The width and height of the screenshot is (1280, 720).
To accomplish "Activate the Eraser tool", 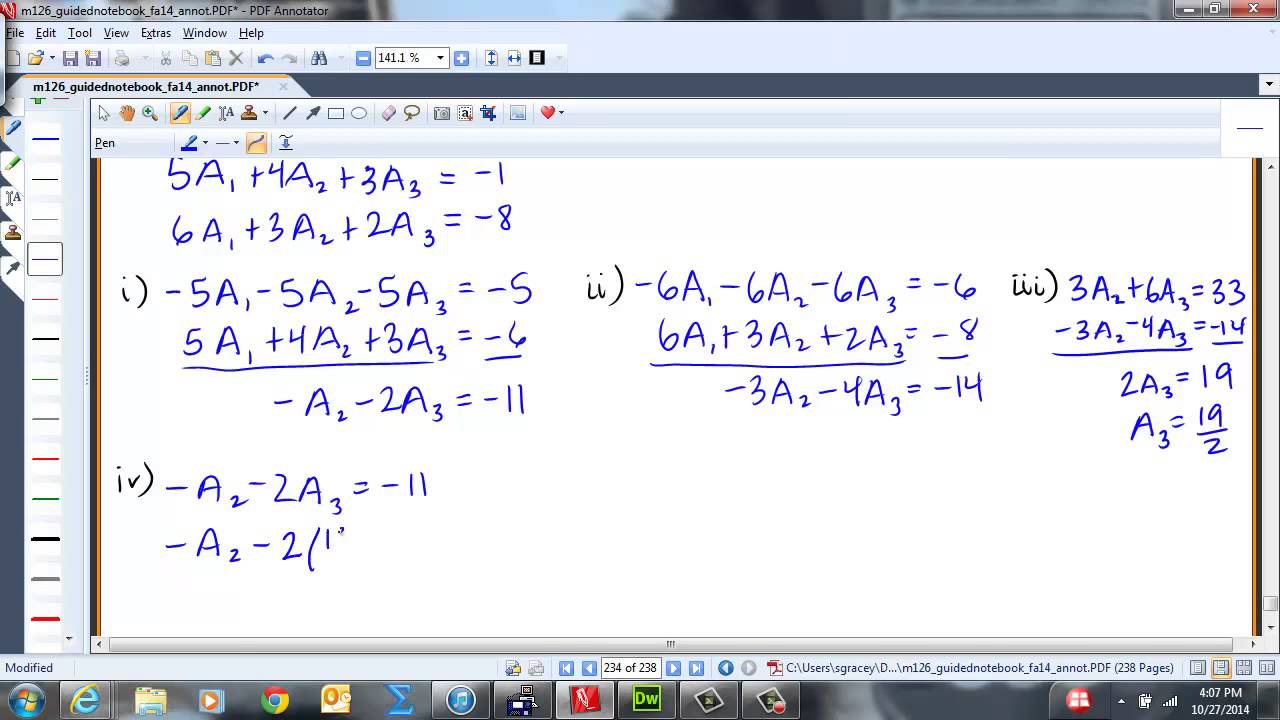I will [389, 113].
